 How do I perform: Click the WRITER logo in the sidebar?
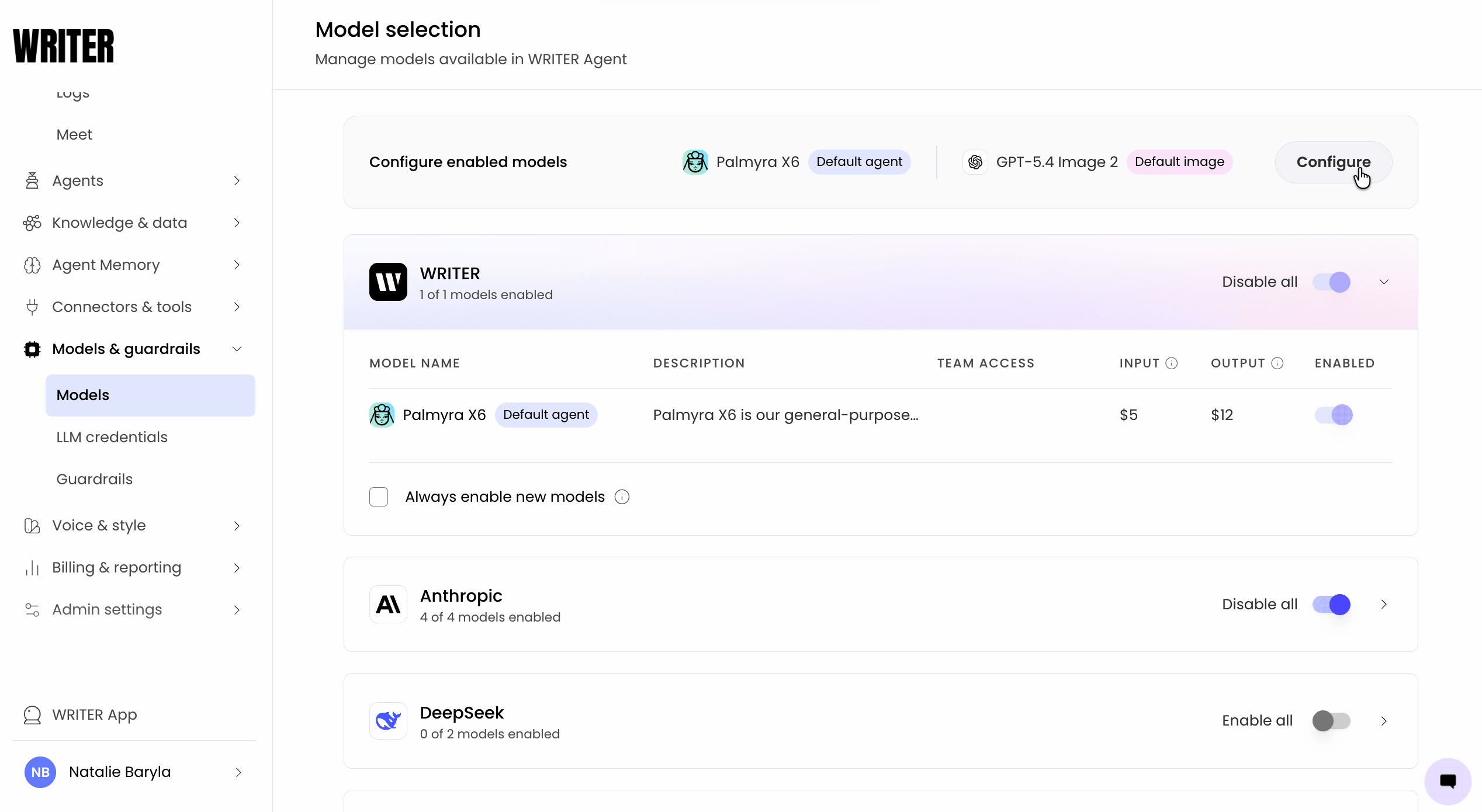click(x=64, y=46)
